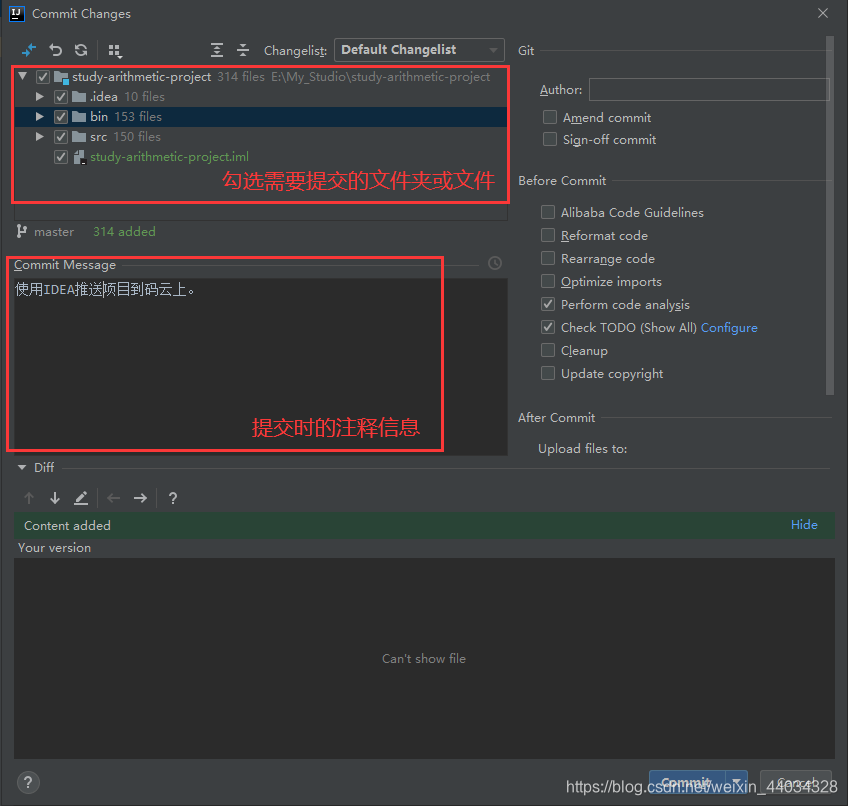Uncheck the src folder checkbox

(61, 137)
